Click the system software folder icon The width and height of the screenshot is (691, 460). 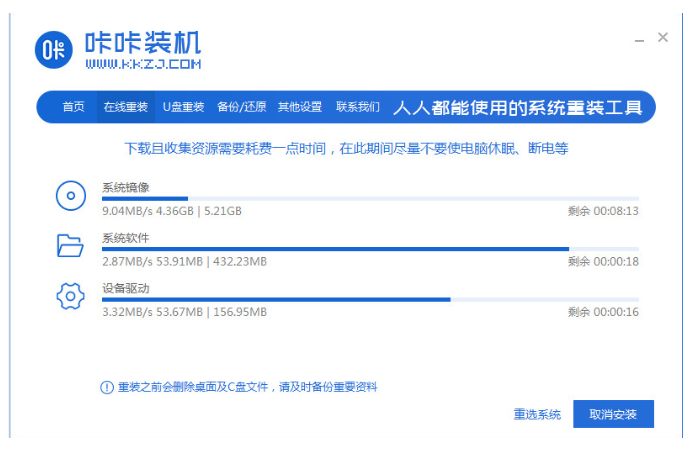coord(70,245)
